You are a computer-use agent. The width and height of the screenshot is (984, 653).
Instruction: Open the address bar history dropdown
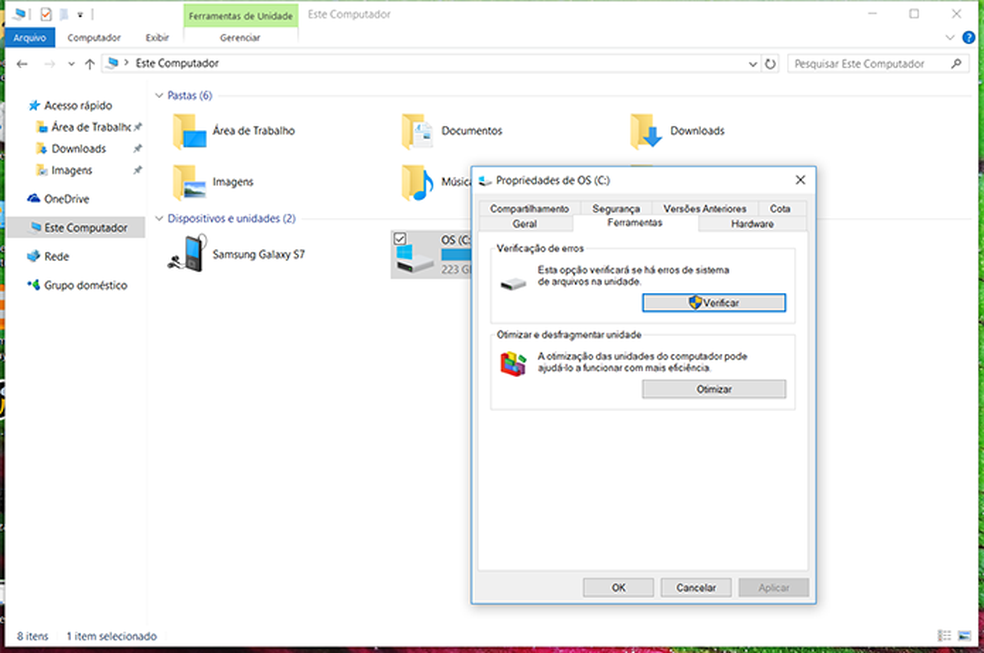752,64
